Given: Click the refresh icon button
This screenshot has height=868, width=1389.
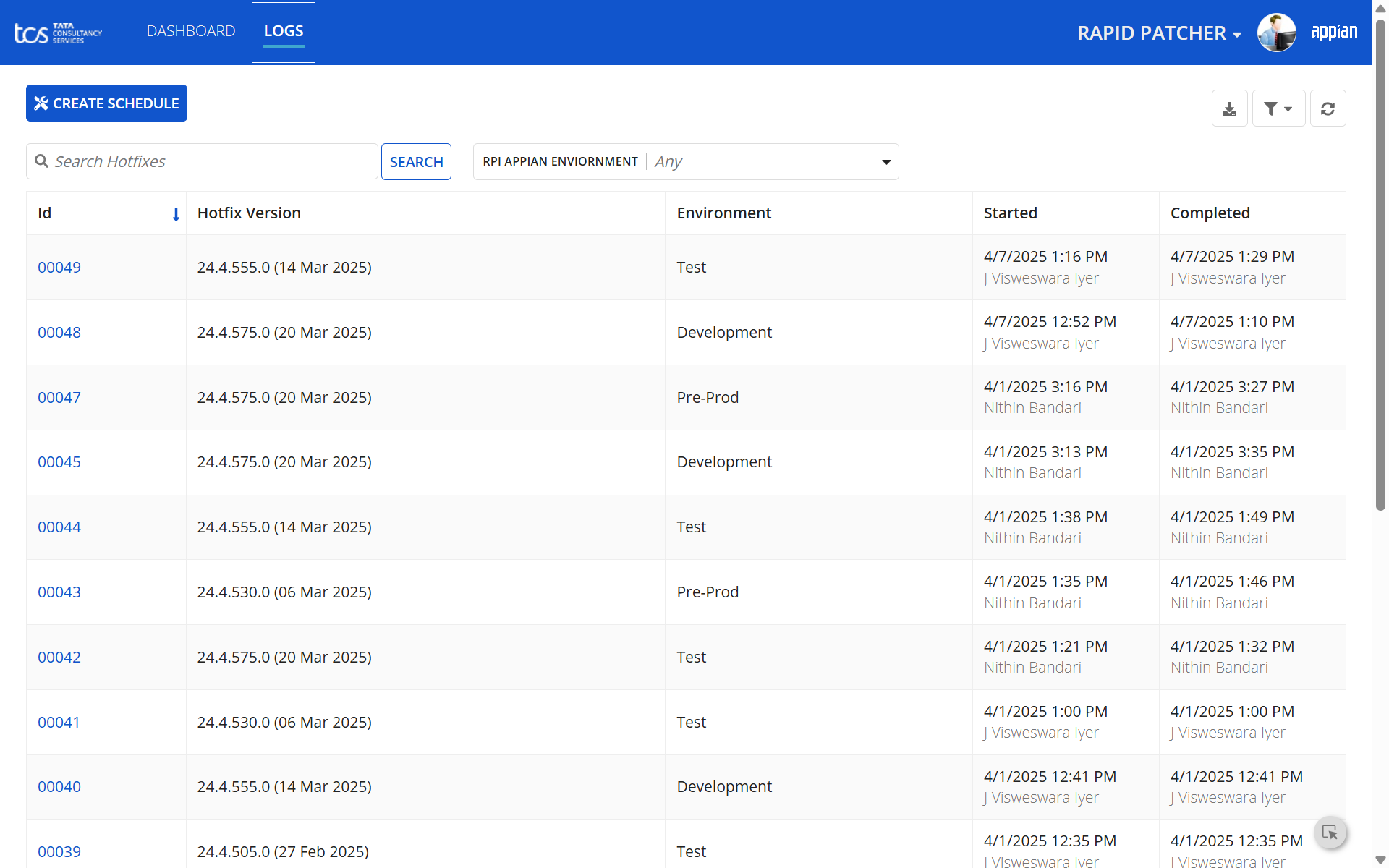Looking at the screenshot, I should pyautogui.click(x=1328, y=109).
